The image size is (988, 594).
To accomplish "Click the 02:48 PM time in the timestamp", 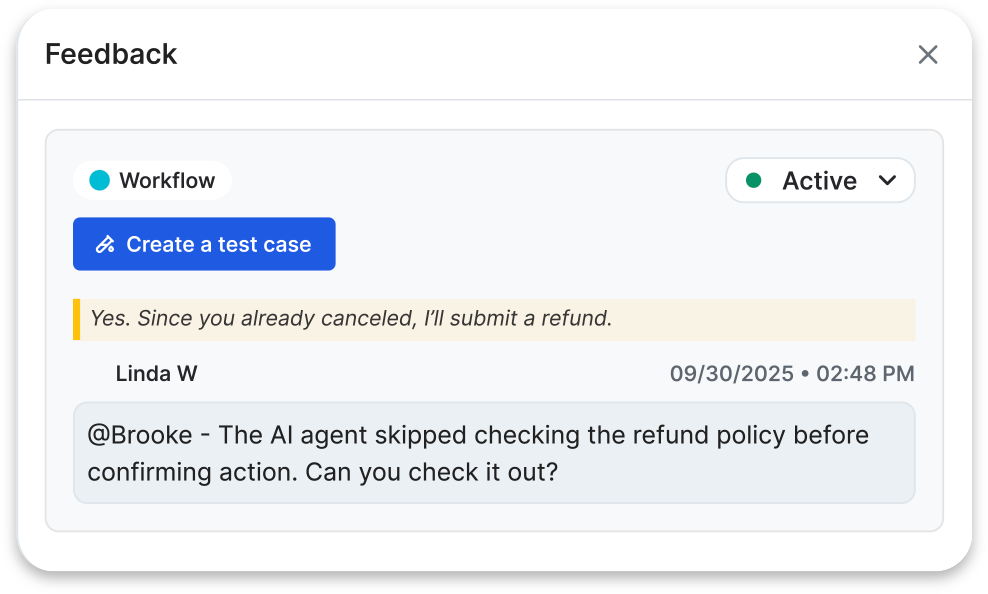I will click(865, 374).
